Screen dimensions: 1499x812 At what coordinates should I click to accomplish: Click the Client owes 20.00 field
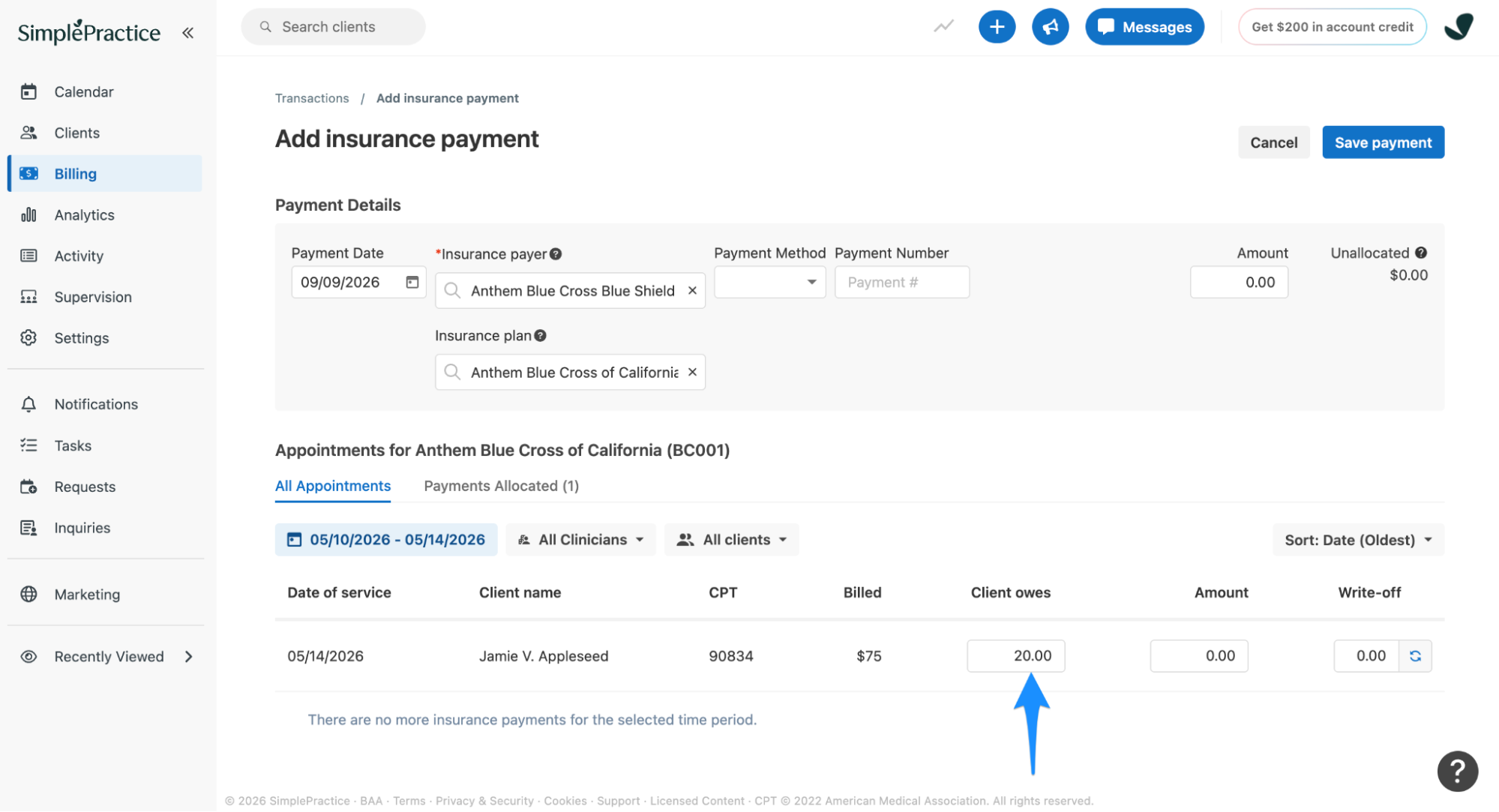(x=1015, y=656)
